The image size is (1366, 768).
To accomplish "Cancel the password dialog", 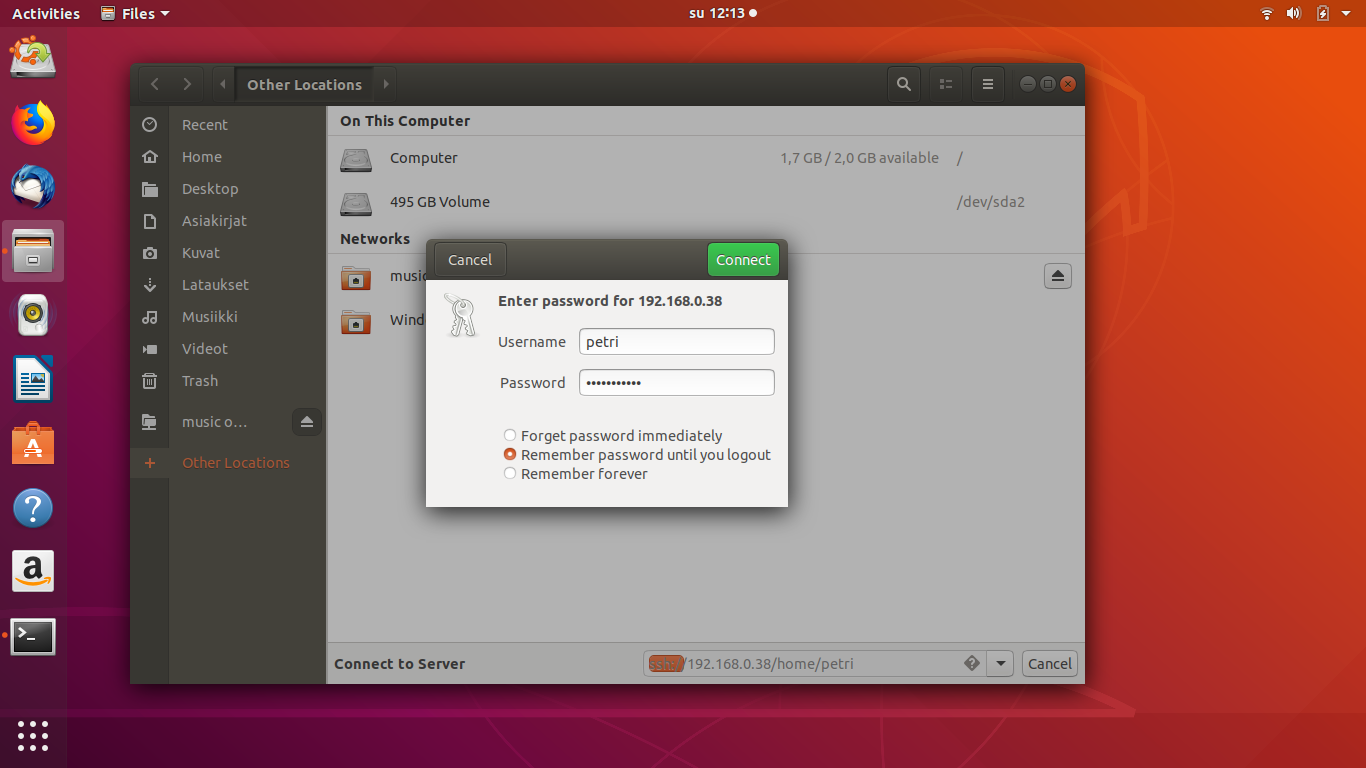I will click(x=470, y=260).
